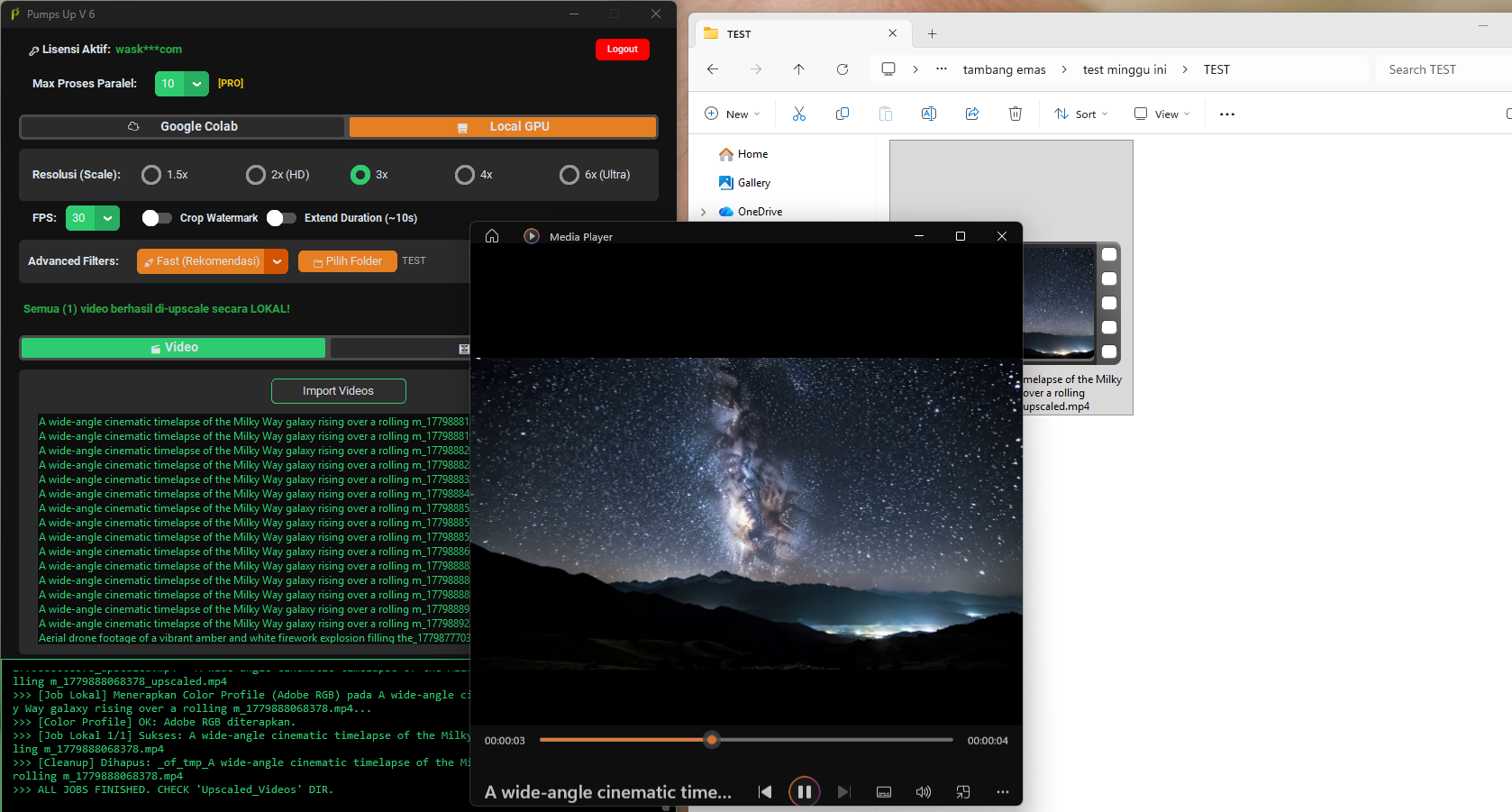Open subtitles and captions in Media Player
This screenshot has height=812, width=1512.
(x=884, y=792)
